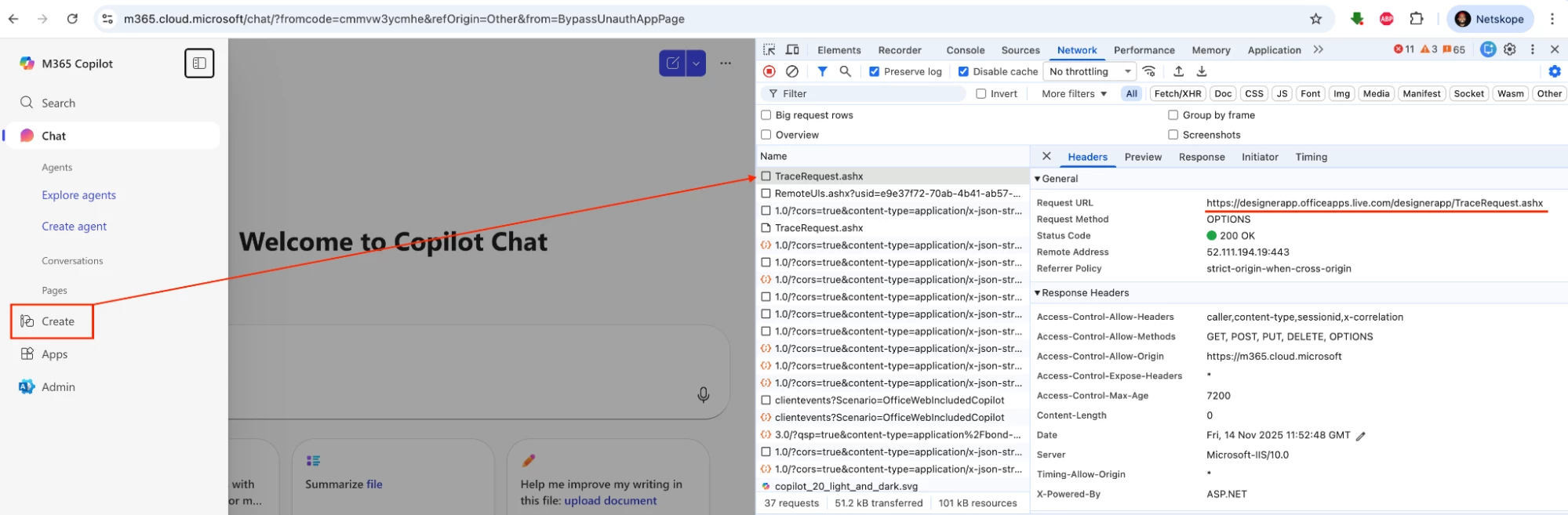The width and height of the screenshot is (1568, 515).
Task: Open DevTools customize three-dot menu
Action: click(1533, 49)
